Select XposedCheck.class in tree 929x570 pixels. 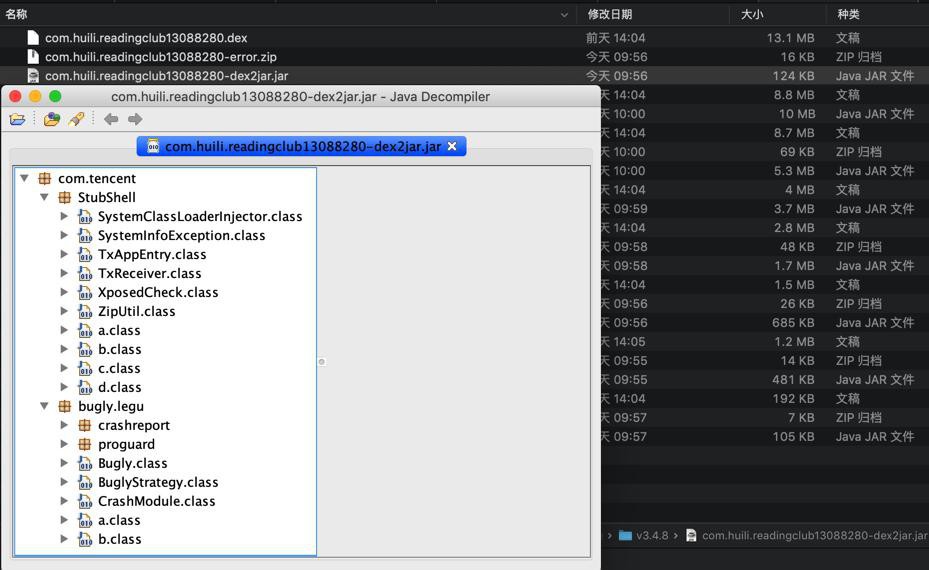tap(158, 293)
